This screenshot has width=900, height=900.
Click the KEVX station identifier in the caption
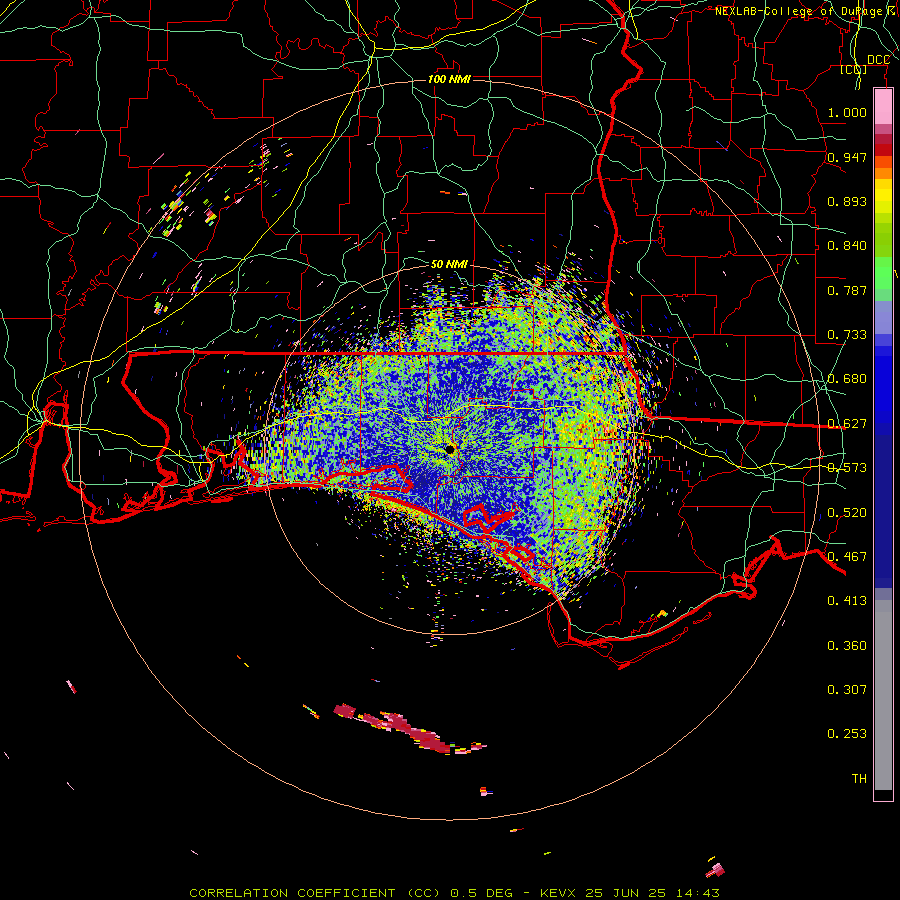(x=559, y=893)
